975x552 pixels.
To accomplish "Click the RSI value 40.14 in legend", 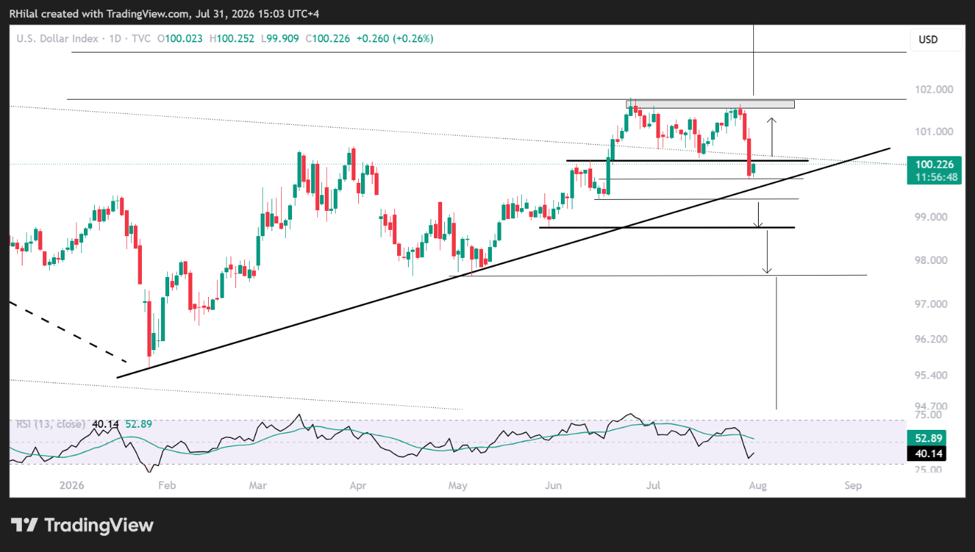I will (x=105, y=424).
